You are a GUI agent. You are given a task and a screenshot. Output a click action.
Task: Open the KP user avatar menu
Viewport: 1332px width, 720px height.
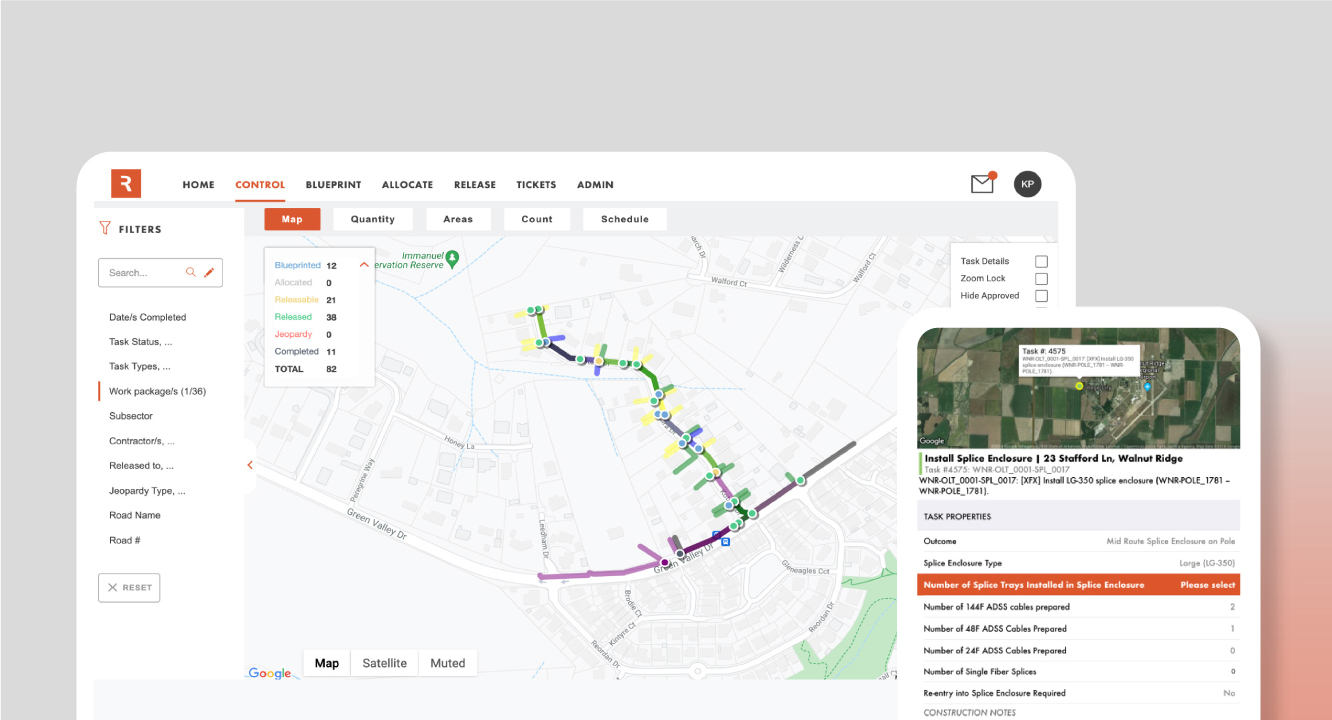1027,184
